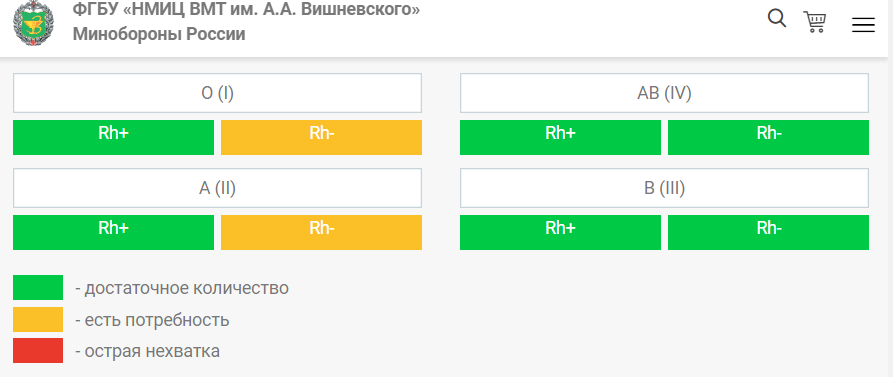893x377 pixels.
Task: Click the yellow есть потребность legend swatch
Action: pyautogui.click(x=38, y=319)
